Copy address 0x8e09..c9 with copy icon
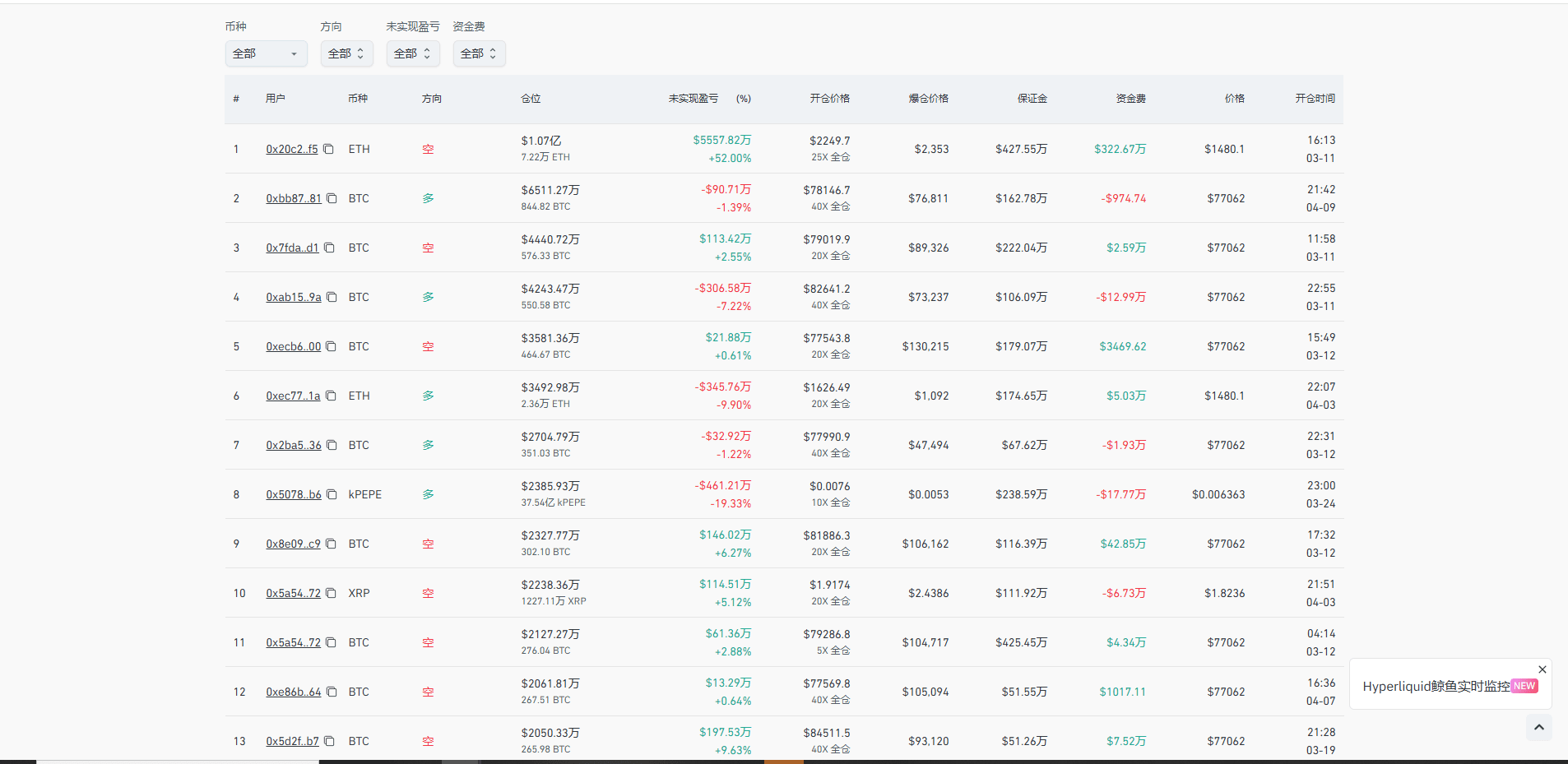Image resolution: width=1568 pixels, height=764 pixels. (x=331, y=544)
